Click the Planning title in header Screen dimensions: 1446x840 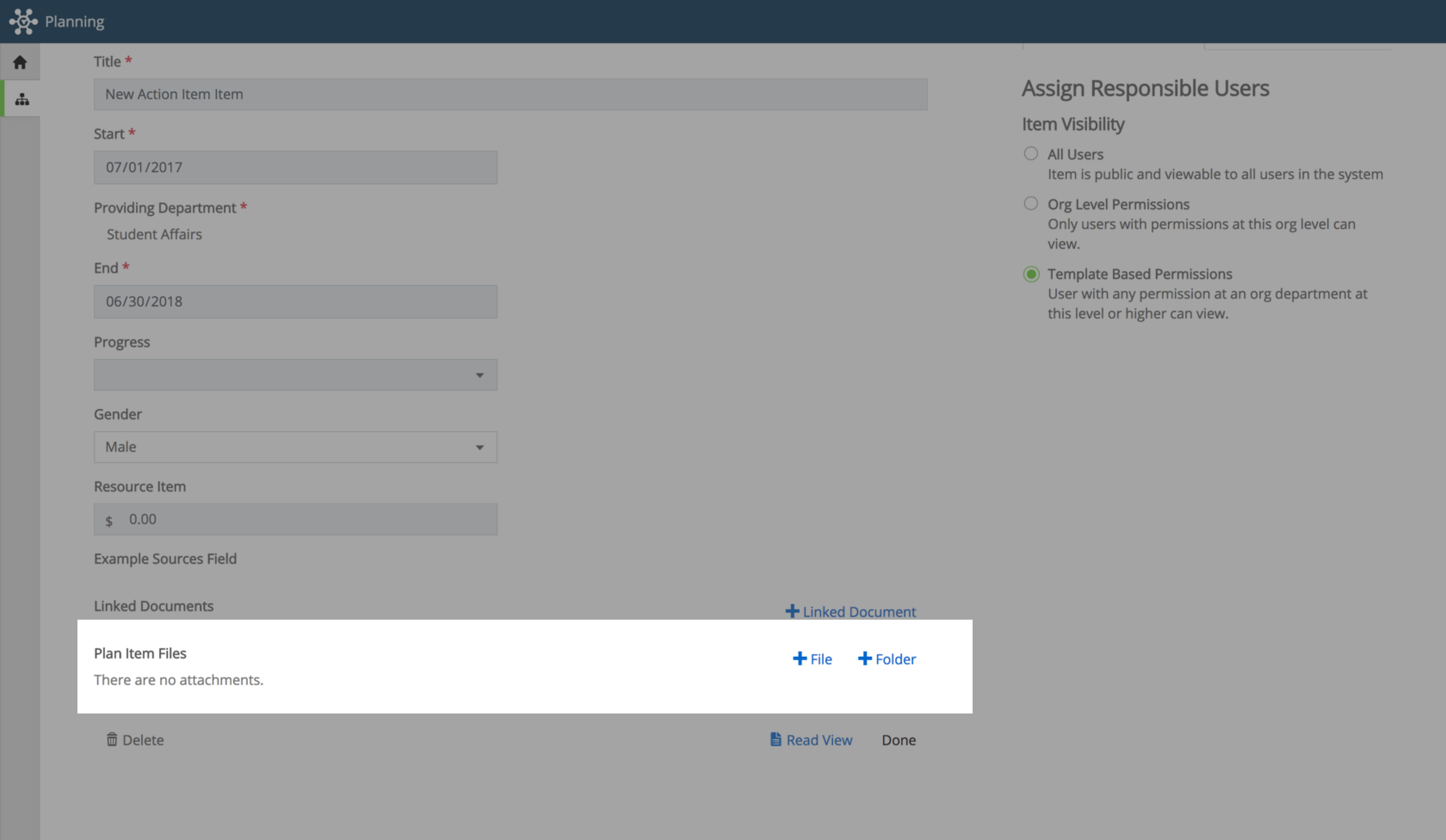pos(75,22)
